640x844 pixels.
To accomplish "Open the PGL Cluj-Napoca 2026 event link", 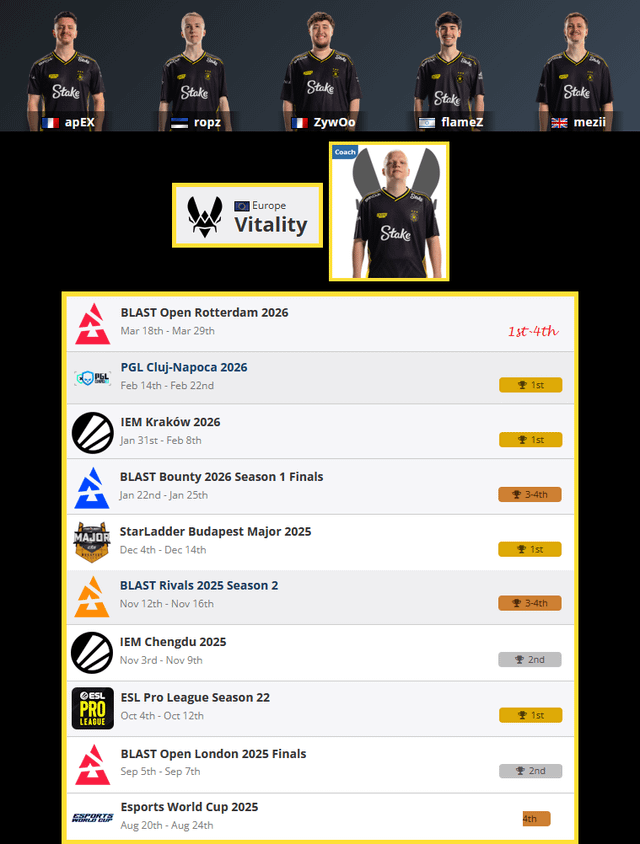I will click(x=184, y=367).
